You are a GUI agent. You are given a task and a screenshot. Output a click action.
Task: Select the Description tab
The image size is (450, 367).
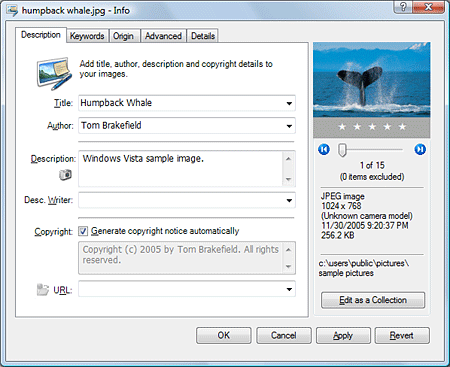[41, 35]
